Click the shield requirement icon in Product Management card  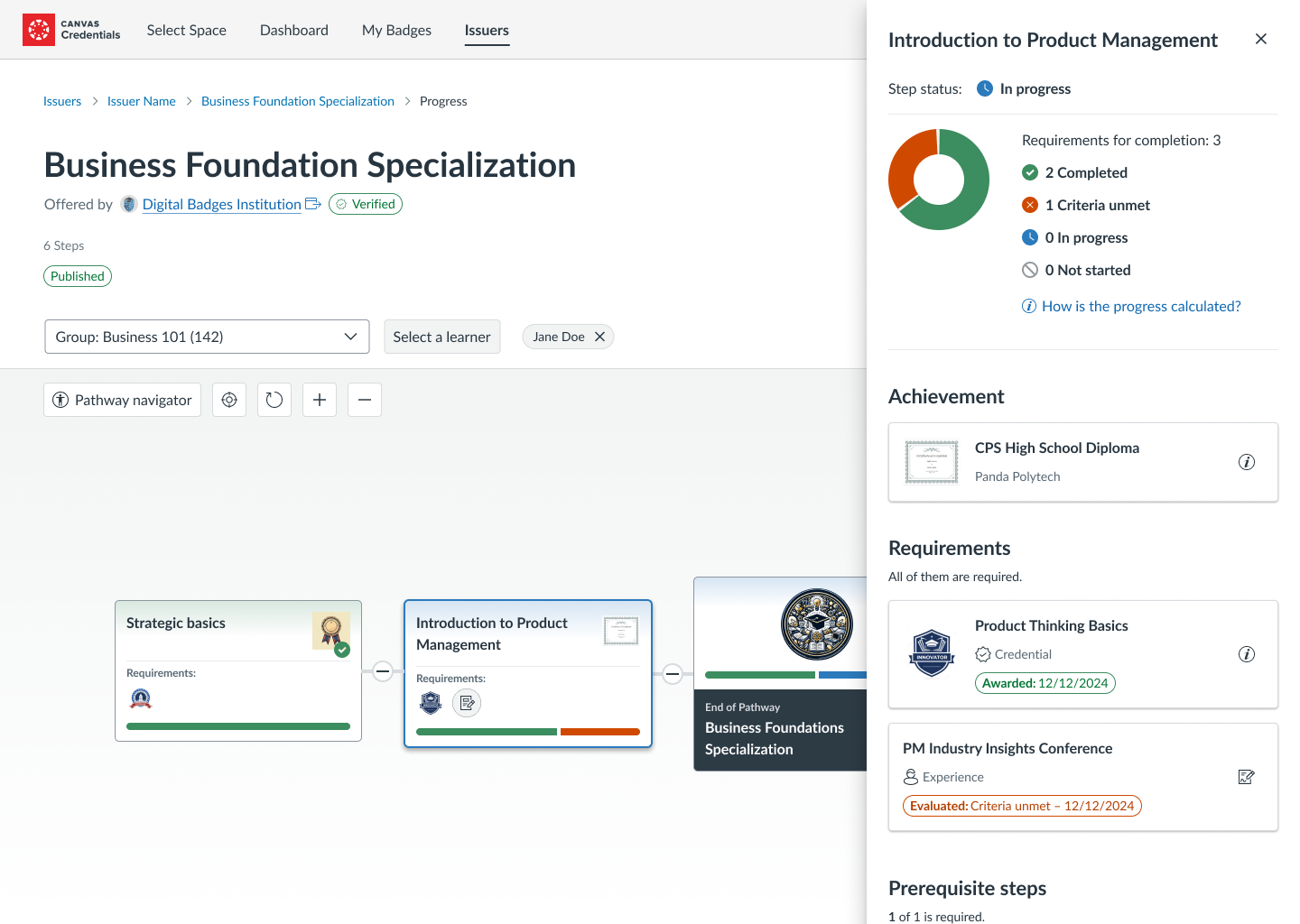coord(432,703)
